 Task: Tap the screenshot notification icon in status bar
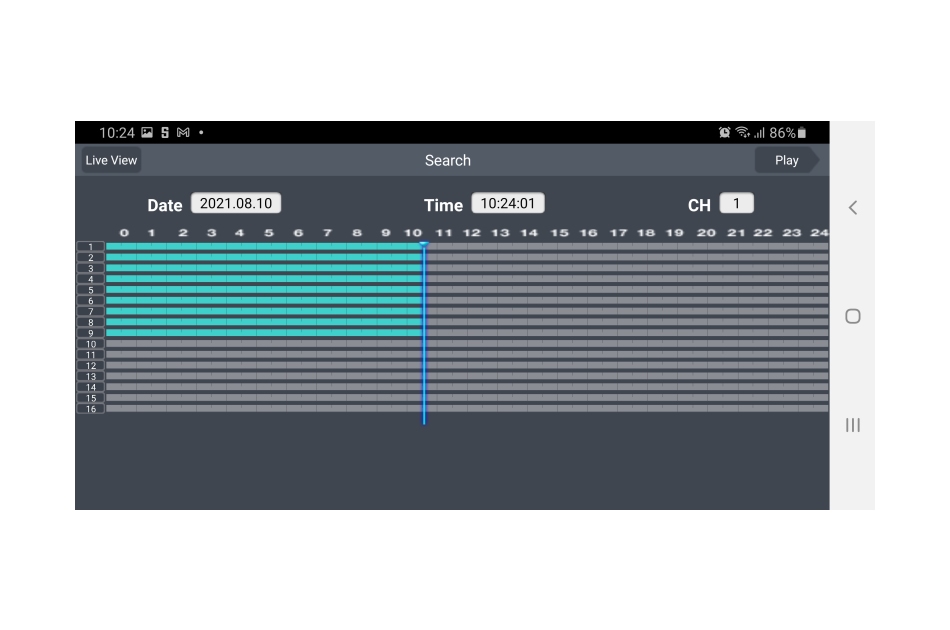145,131
